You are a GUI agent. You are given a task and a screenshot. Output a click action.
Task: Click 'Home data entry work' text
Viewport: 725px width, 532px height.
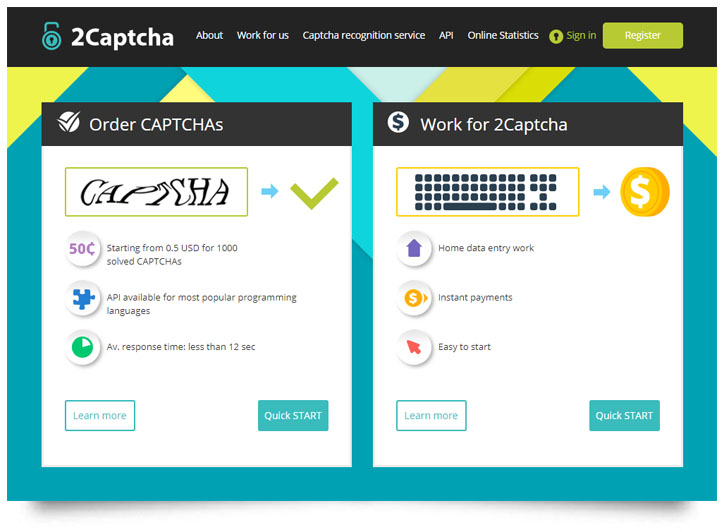(486, 248)
